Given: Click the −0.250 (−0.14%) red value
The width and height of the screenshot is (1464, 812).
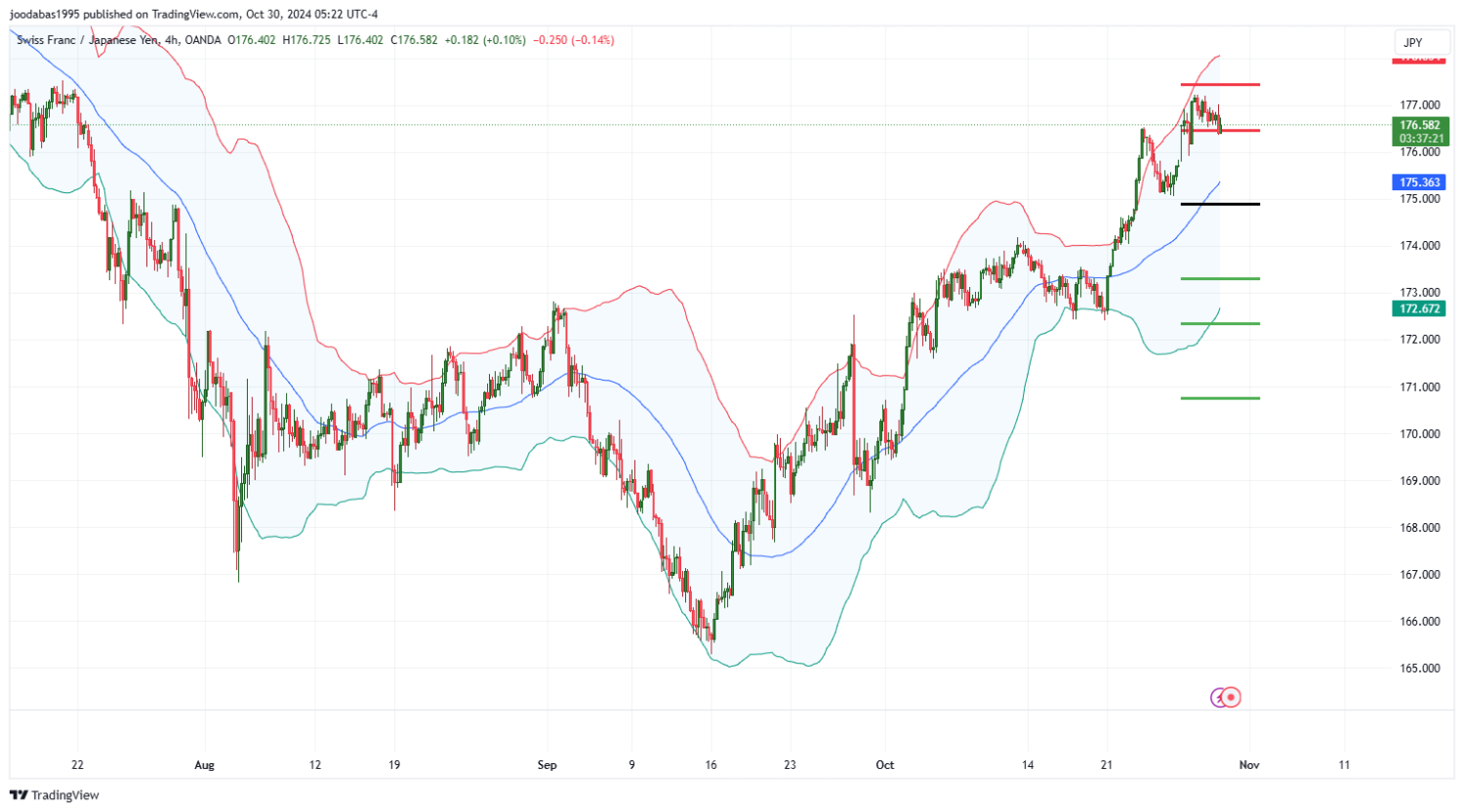Looking at the screenshot, I should click(x=574, y=40).
